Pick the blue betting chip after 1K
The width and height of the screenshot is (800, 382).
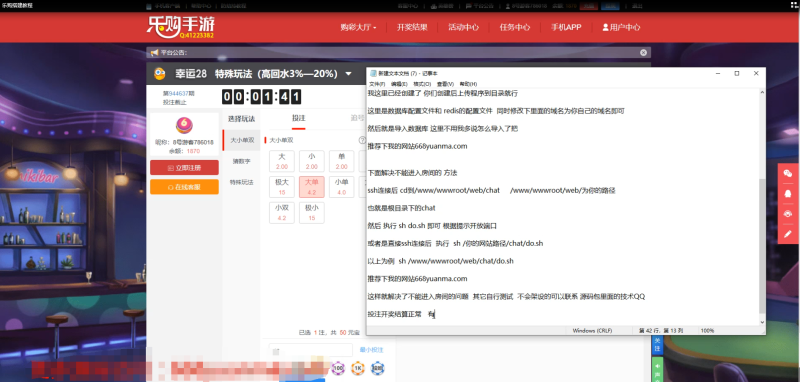pyautogui.click(x=378, y=368)
